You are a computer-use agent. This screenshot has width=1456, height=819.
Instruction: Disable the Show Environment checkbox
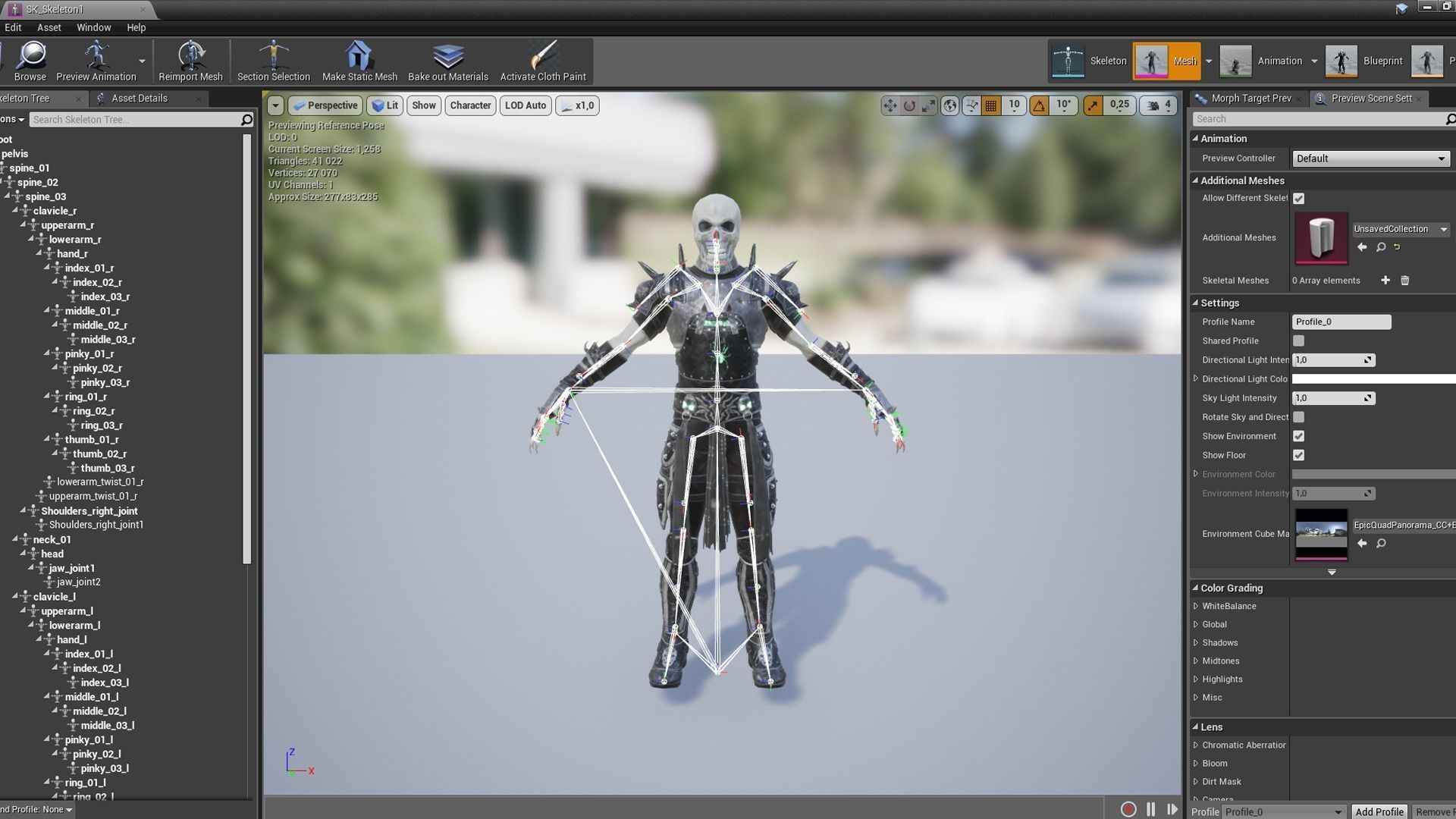pyautogui.click(x=1298, y=436)
